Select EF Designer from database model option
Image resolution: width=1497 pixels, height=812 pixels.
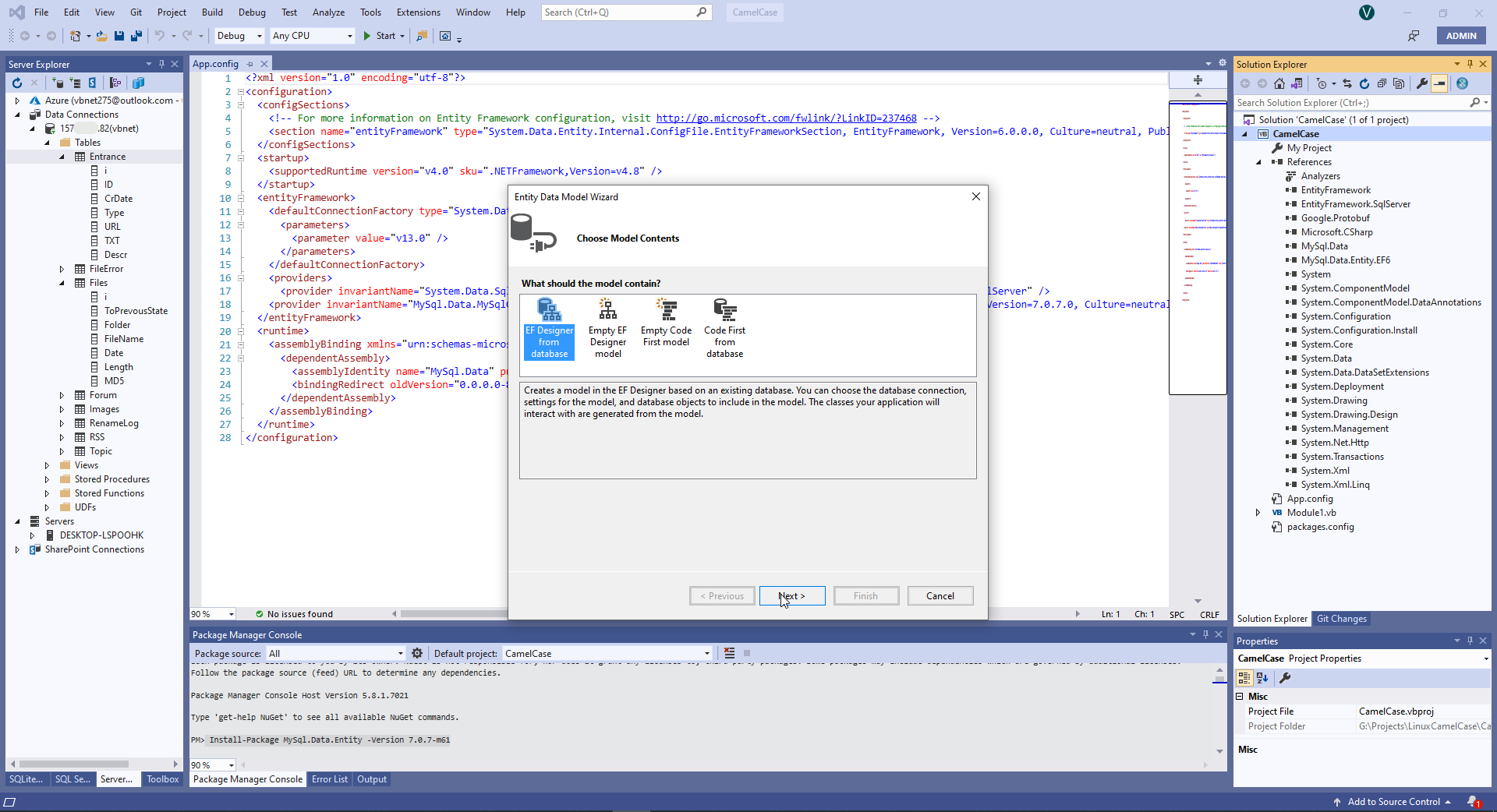549,328
